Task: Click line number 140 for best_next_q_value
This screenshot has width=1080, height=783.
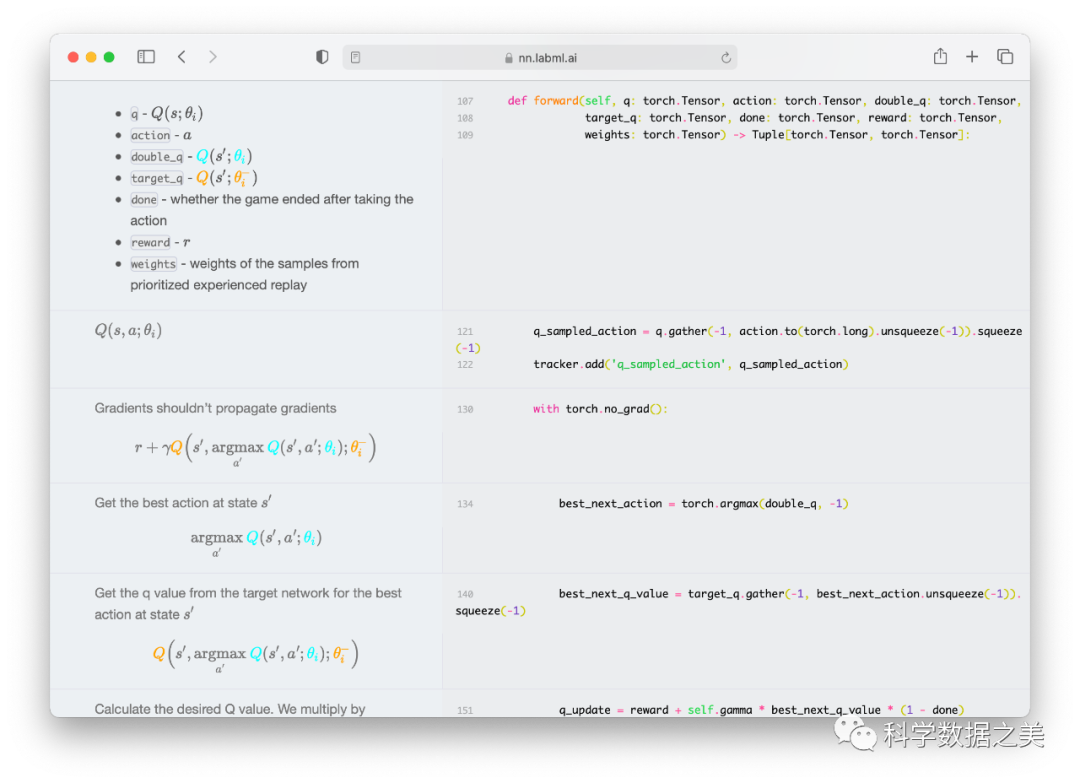Action: (x=465, y=594)
